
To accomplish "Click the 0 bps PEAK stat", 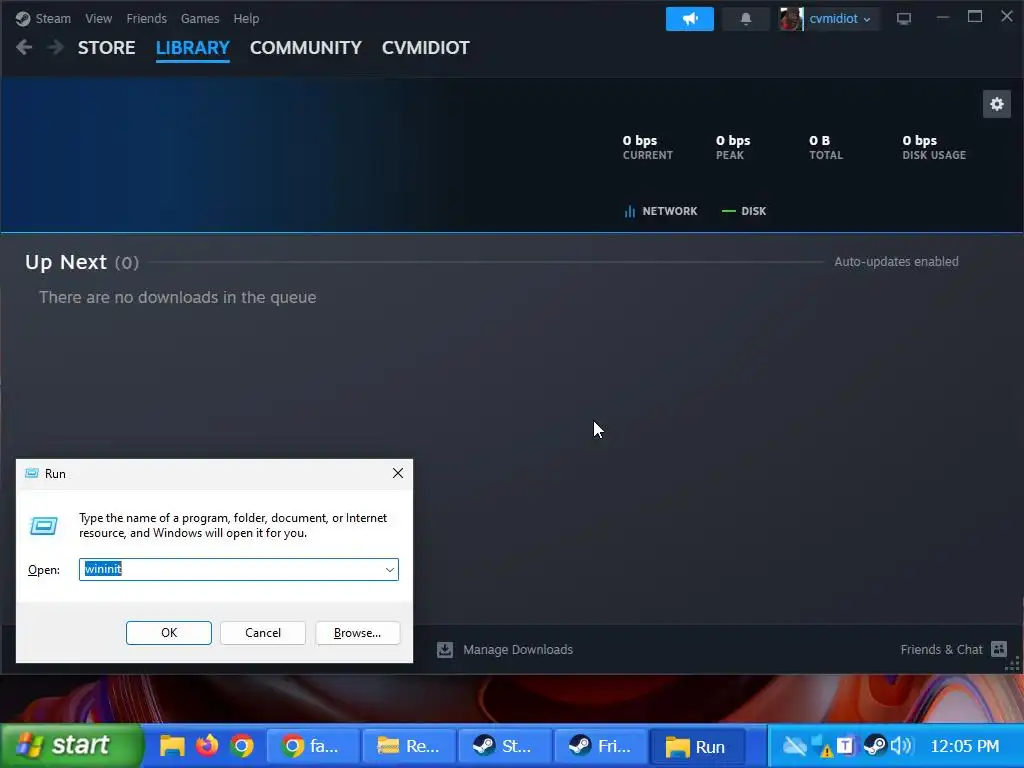I will coord(733,147).
